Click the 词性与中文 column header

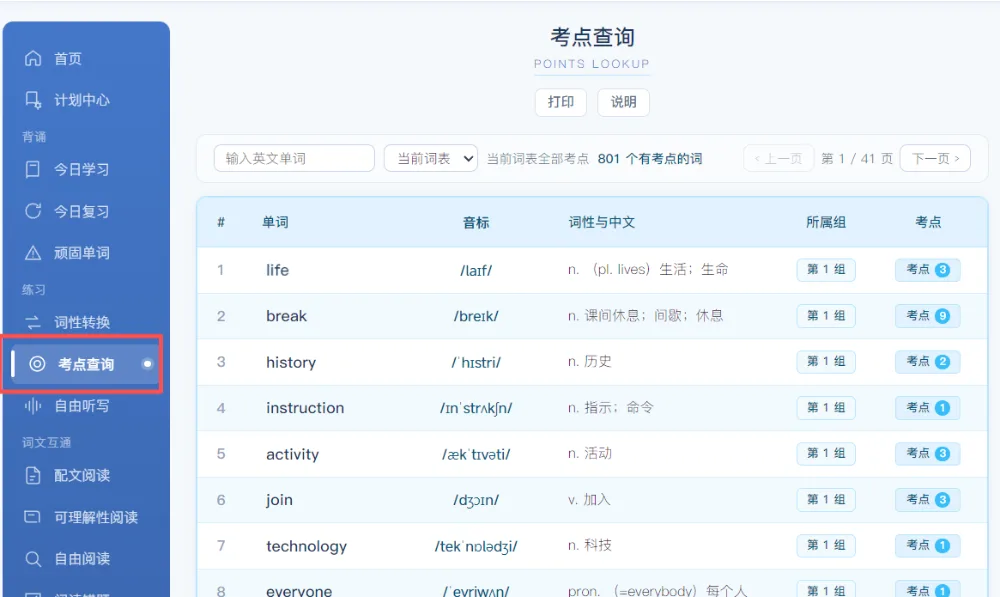(601, 222)
